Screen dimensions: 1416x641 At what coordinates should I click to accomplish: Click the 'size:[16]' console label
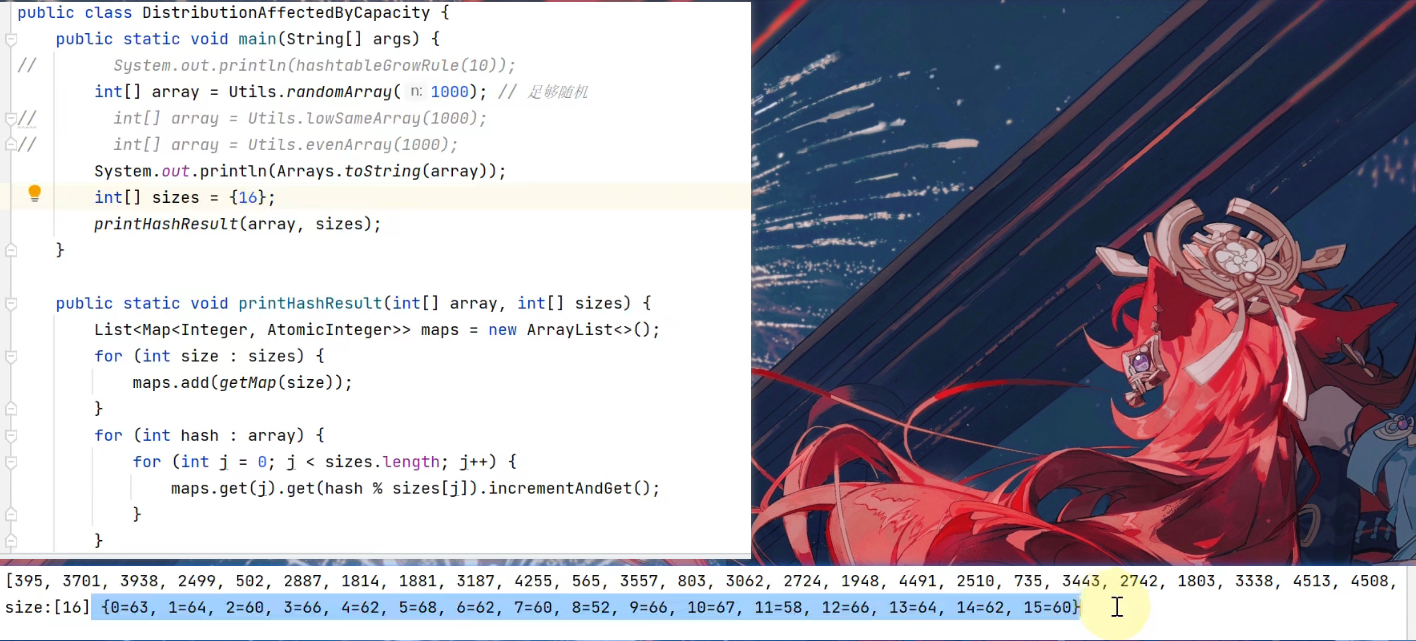47,607
